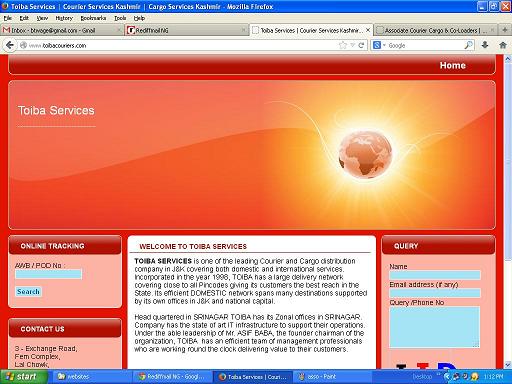Bookmark this page with the star icon
This screenshot has width=512, height=384.
click(x=343, y=45)
